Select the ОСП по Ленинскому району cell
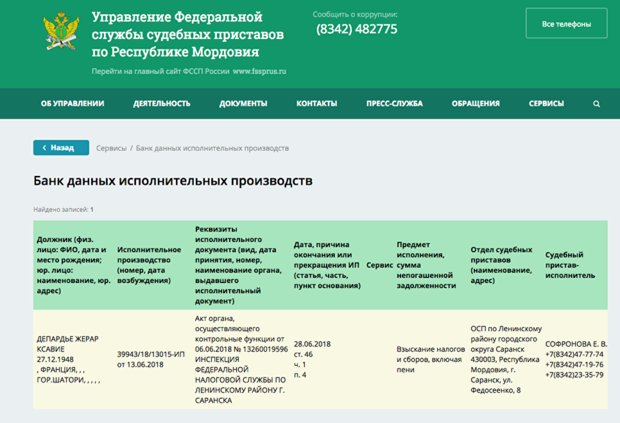620x423 pixels. tap(506, 359)
